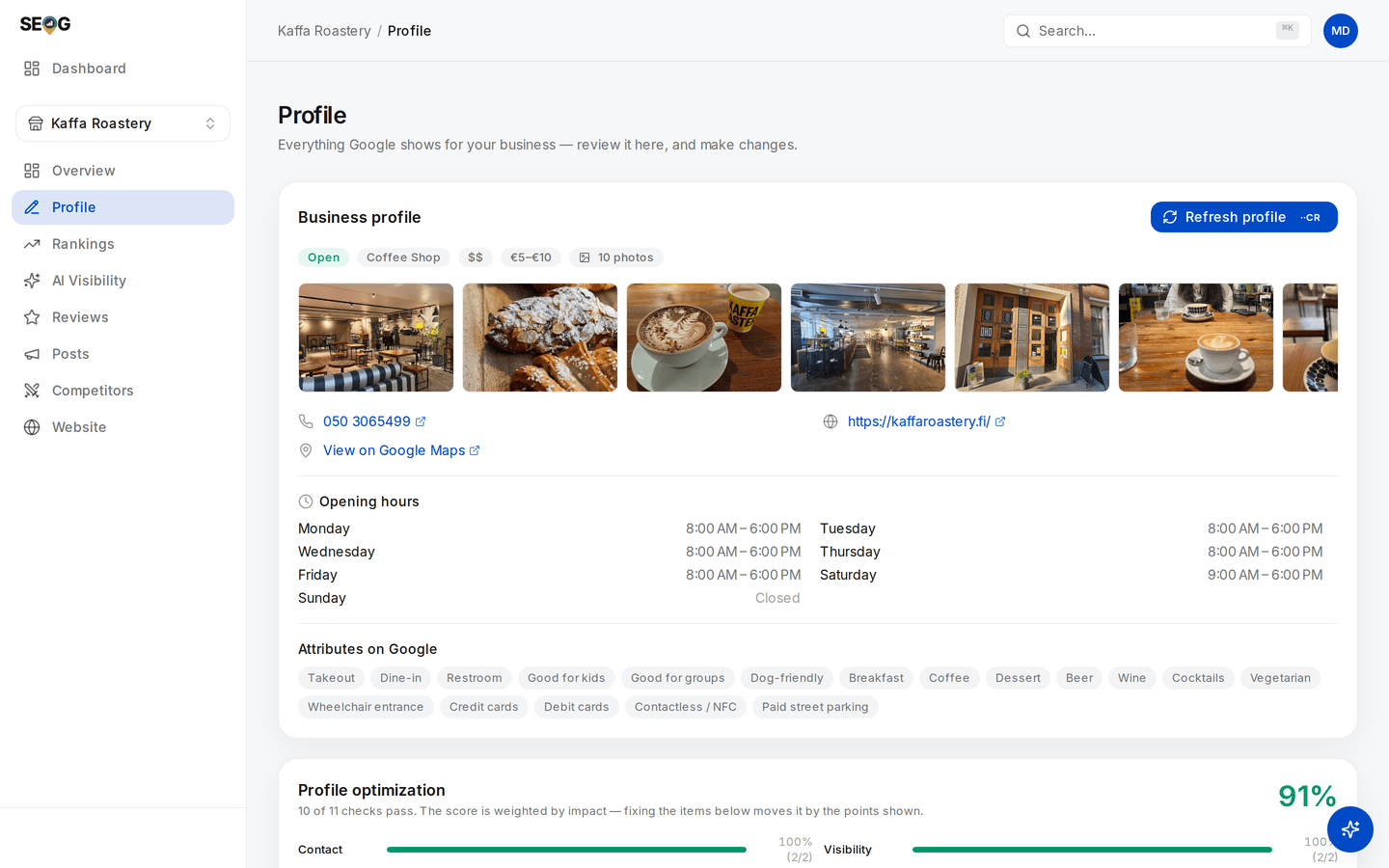Navigate to Reviews
The width and height of the screenshot is (1389, 868).
click(x=123, y=317)
